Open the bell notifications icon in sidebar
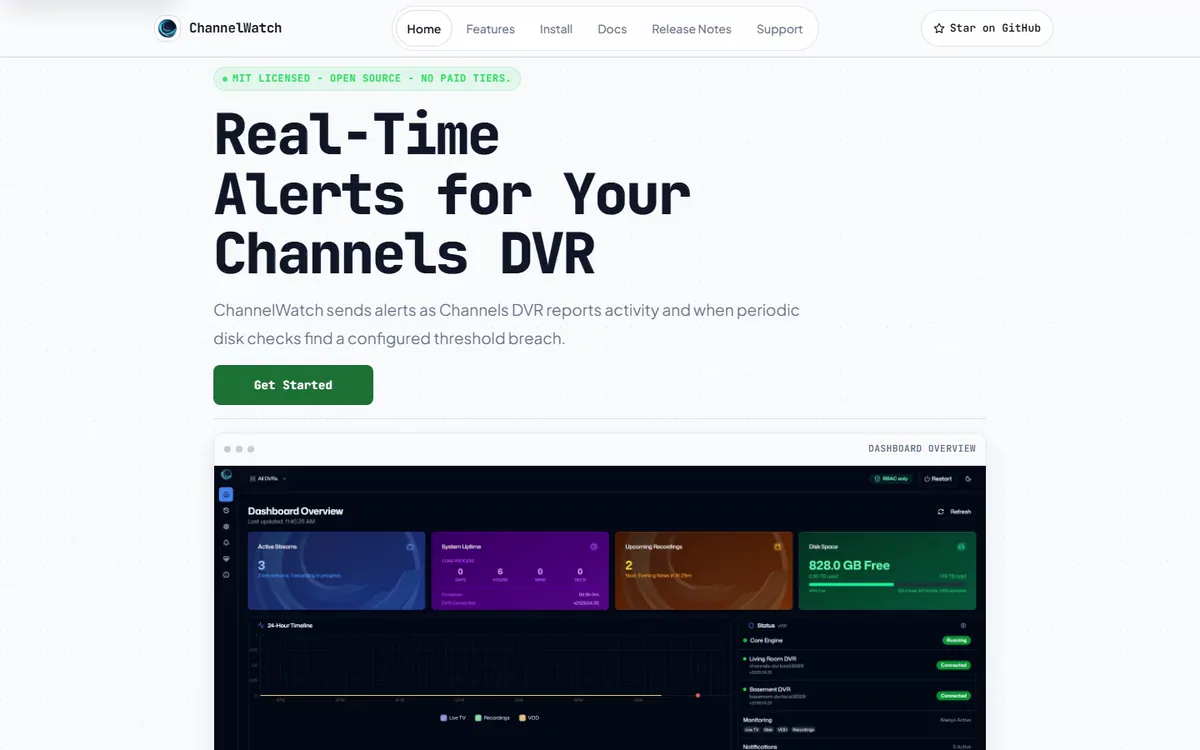This screenshot has height=750, width=1200. tap(226, 543)
